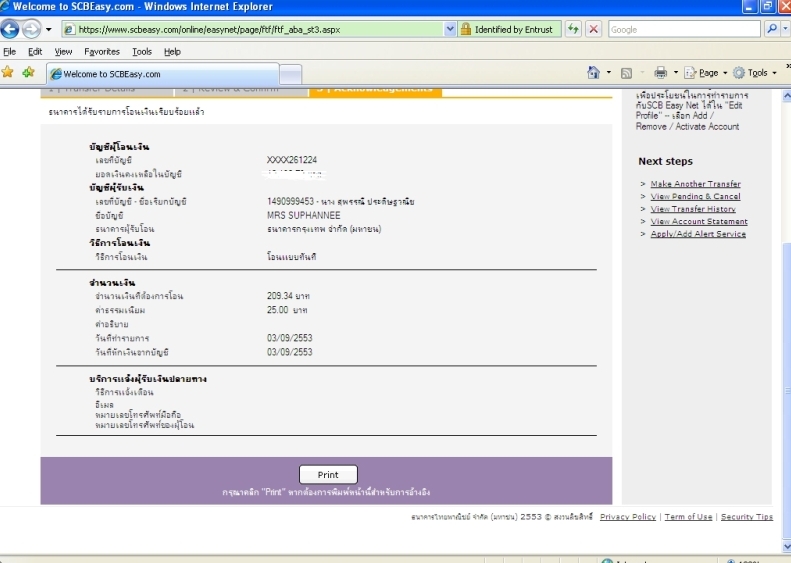View the Identified by Entrust certificate label
791x563 pixels.
[514, 30]
